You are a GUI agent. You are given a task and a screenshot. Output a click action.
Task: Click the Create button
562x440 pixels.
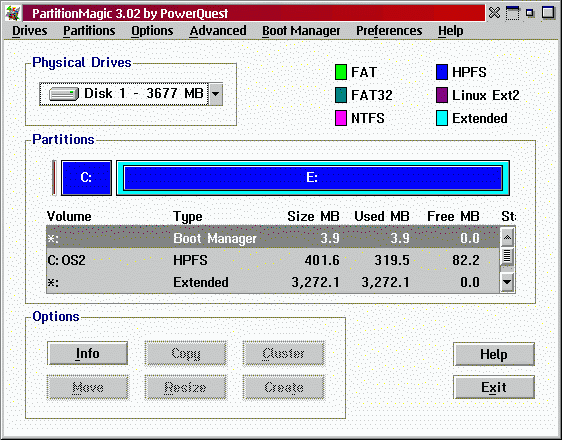coord(283,387)
